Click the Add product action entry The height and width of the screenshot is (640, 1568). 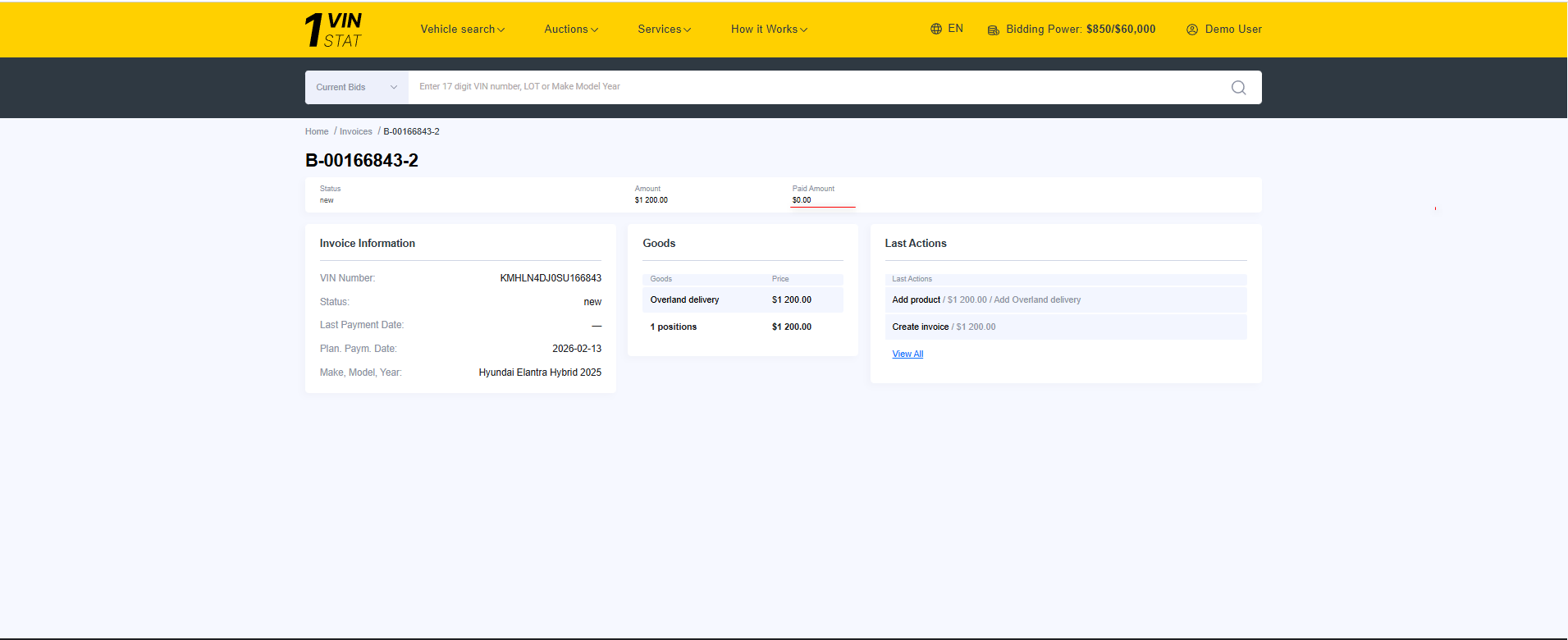coord(917,300)
